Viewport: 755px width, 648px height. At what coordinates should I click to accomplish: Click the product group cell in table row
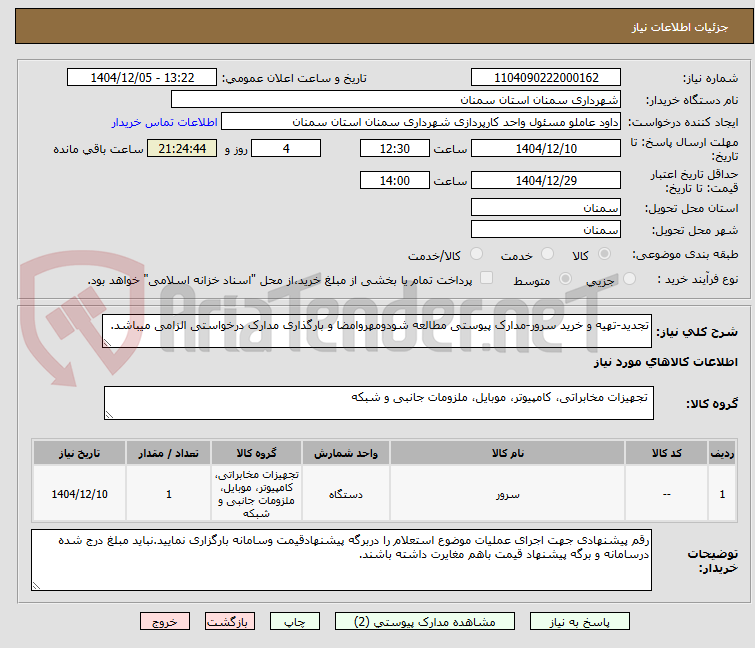click(x=256, y=493)
